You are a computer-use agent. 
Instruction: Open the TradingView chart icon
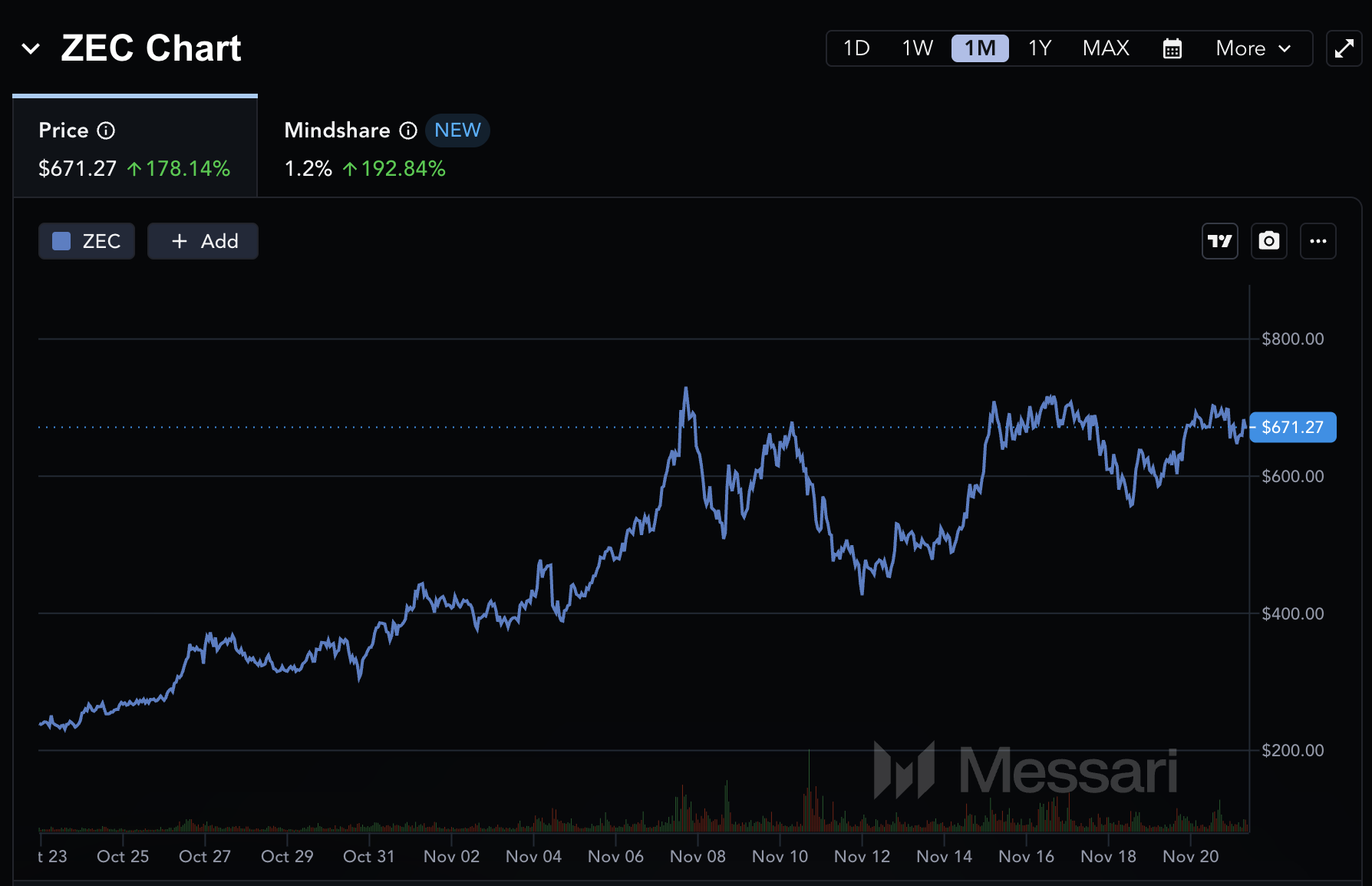[x=1219, y=240]
